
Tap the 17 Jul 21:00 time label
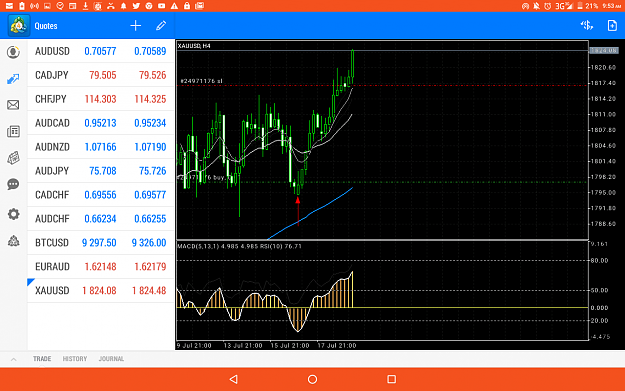(337, 346)
